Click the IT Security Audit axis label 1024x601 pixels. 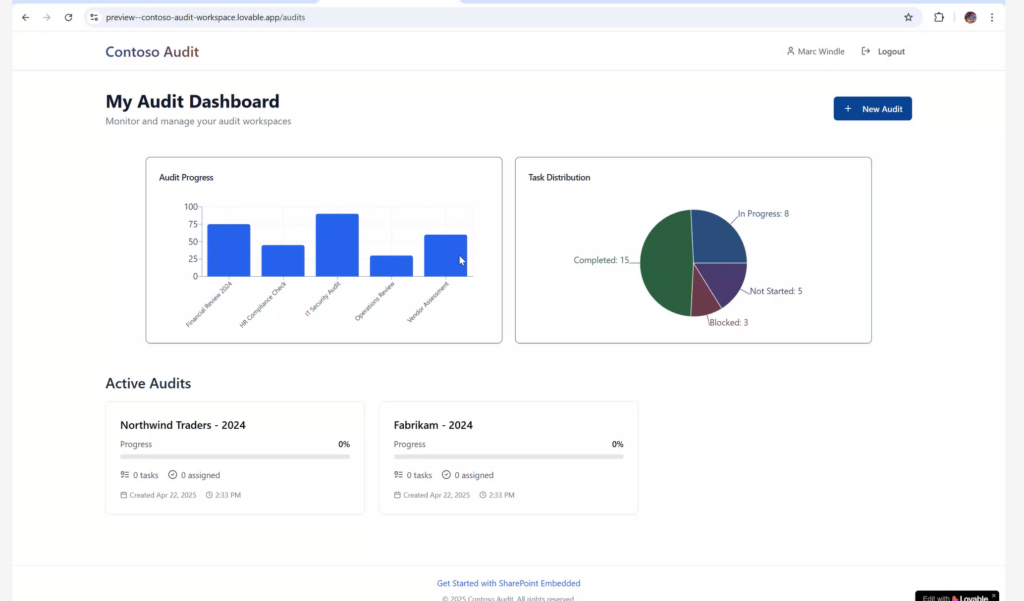coord(323,299)
